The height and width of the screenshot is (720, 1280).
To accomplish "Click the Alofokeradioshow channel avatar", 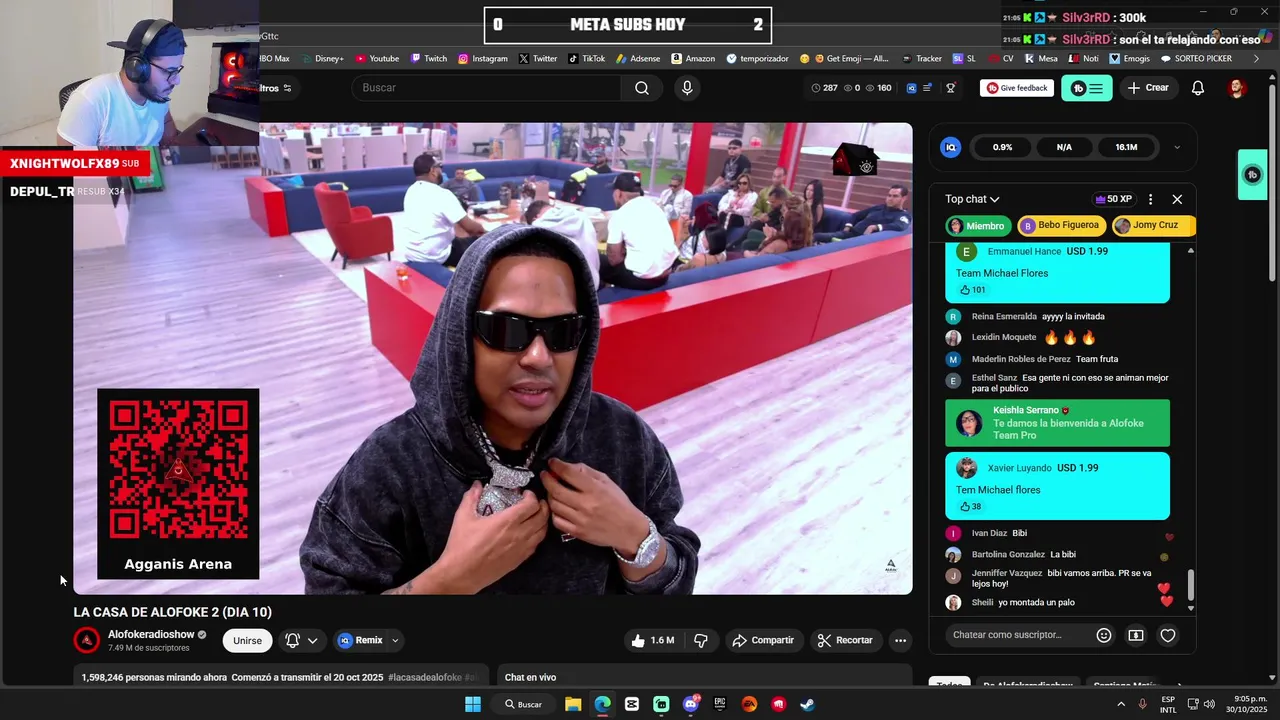I will point(87,640).
